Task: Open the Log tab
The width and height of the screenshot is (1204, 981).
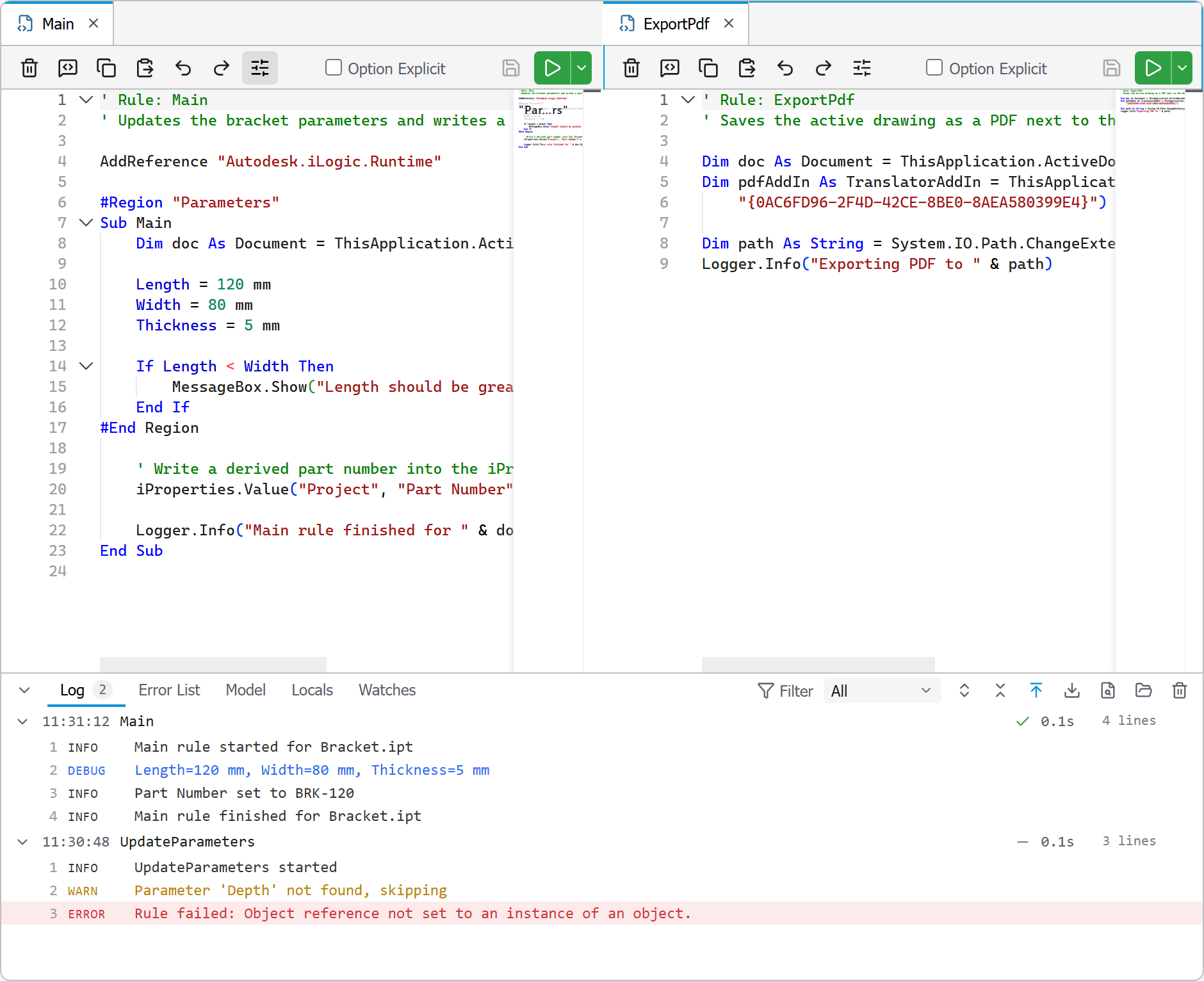Action: (86, 690)
